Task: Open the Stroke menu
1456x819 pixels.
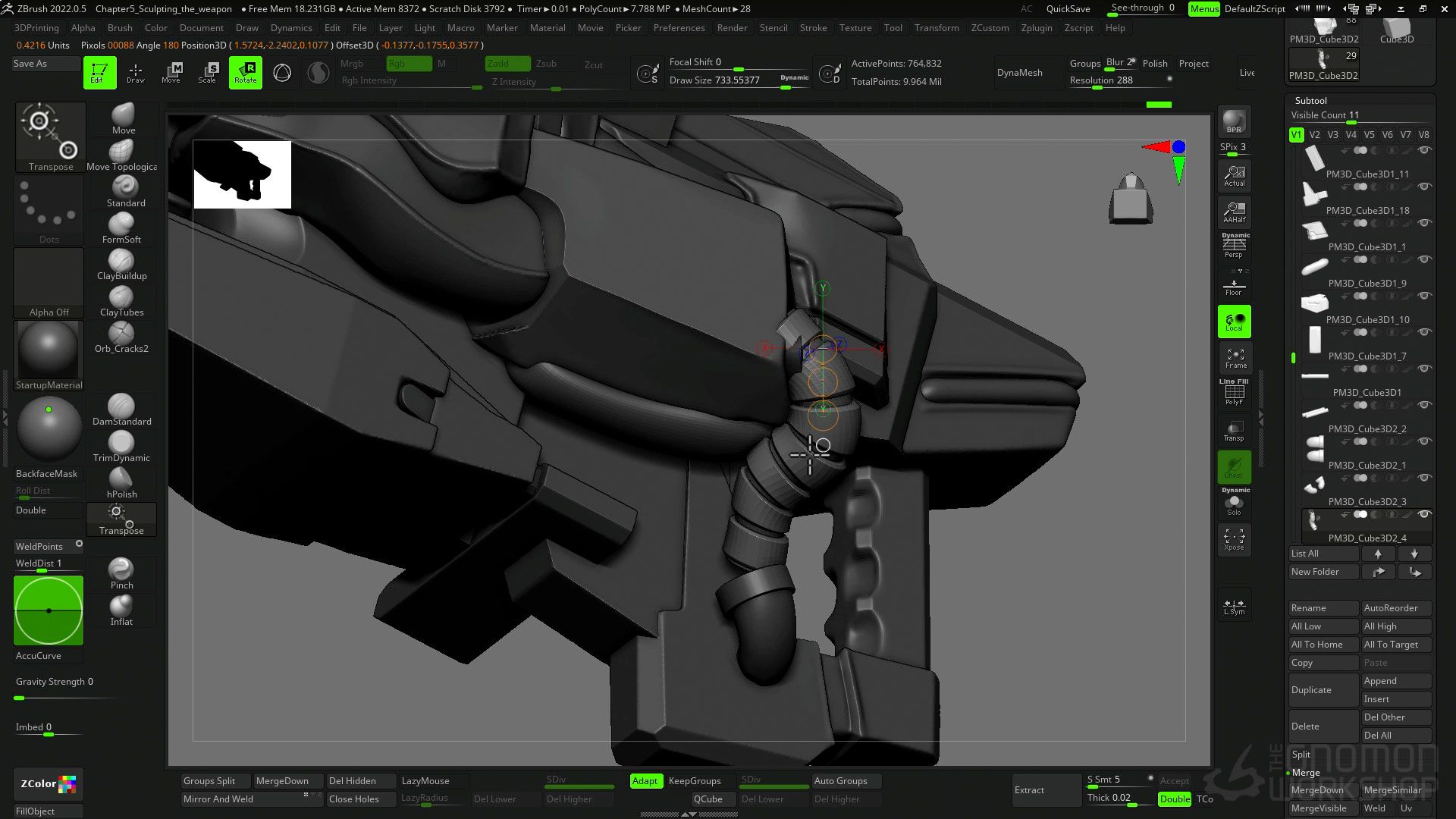Action: coord(813,28)
